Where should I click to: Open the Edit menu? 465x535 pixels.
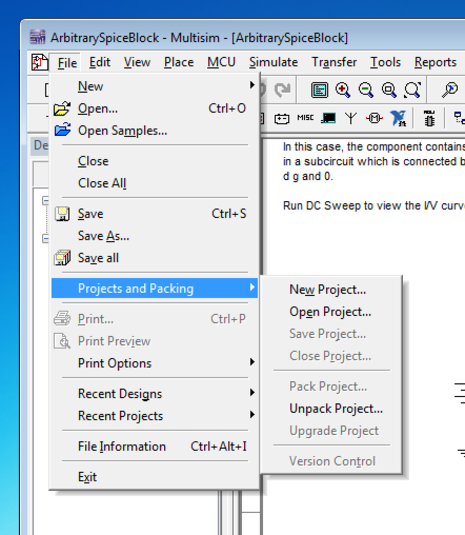point(100,62)
